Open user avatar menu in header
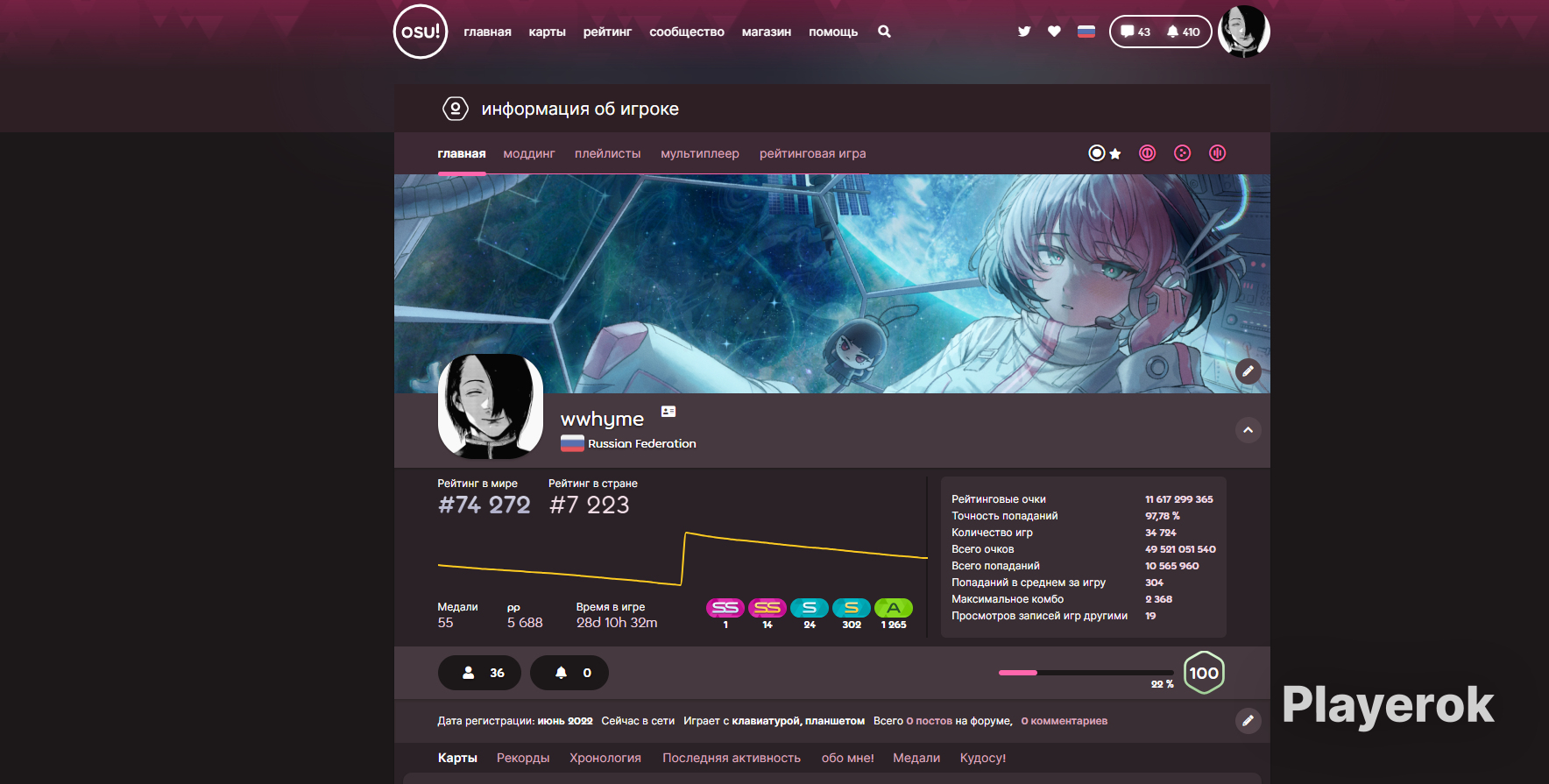The width and height of the screenshot is (1549, 784). [x=1244, y=32]
